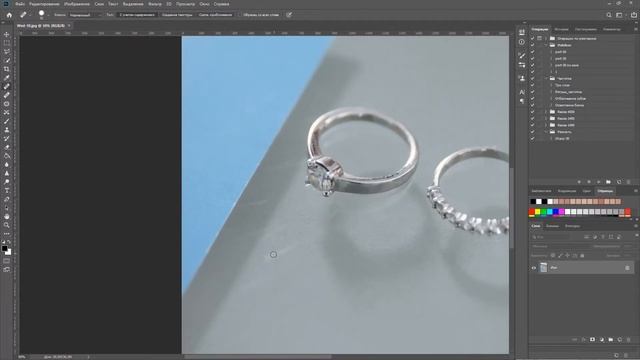
Task: Delete layer with Layers panel trash icon
Action: 629,340
